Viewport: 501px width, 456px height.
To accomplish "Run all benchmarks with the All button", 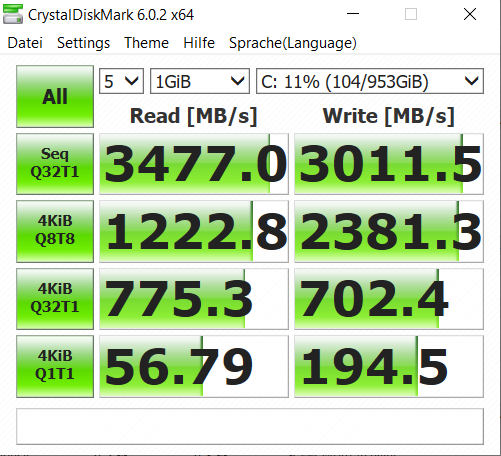I will 55,97.
